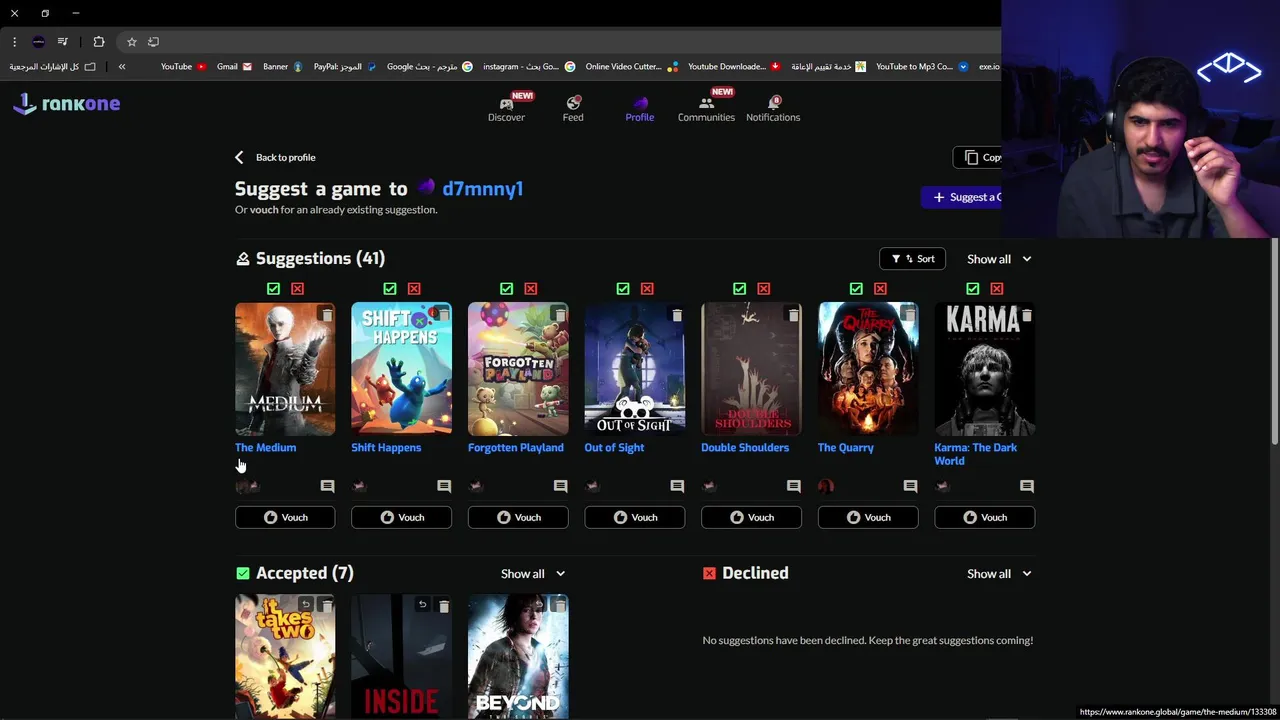Click undo arrow on INSIDE accepted card
Image resolution: width=1280 pixels, height=720 pixels.
[x=422, y=605]
